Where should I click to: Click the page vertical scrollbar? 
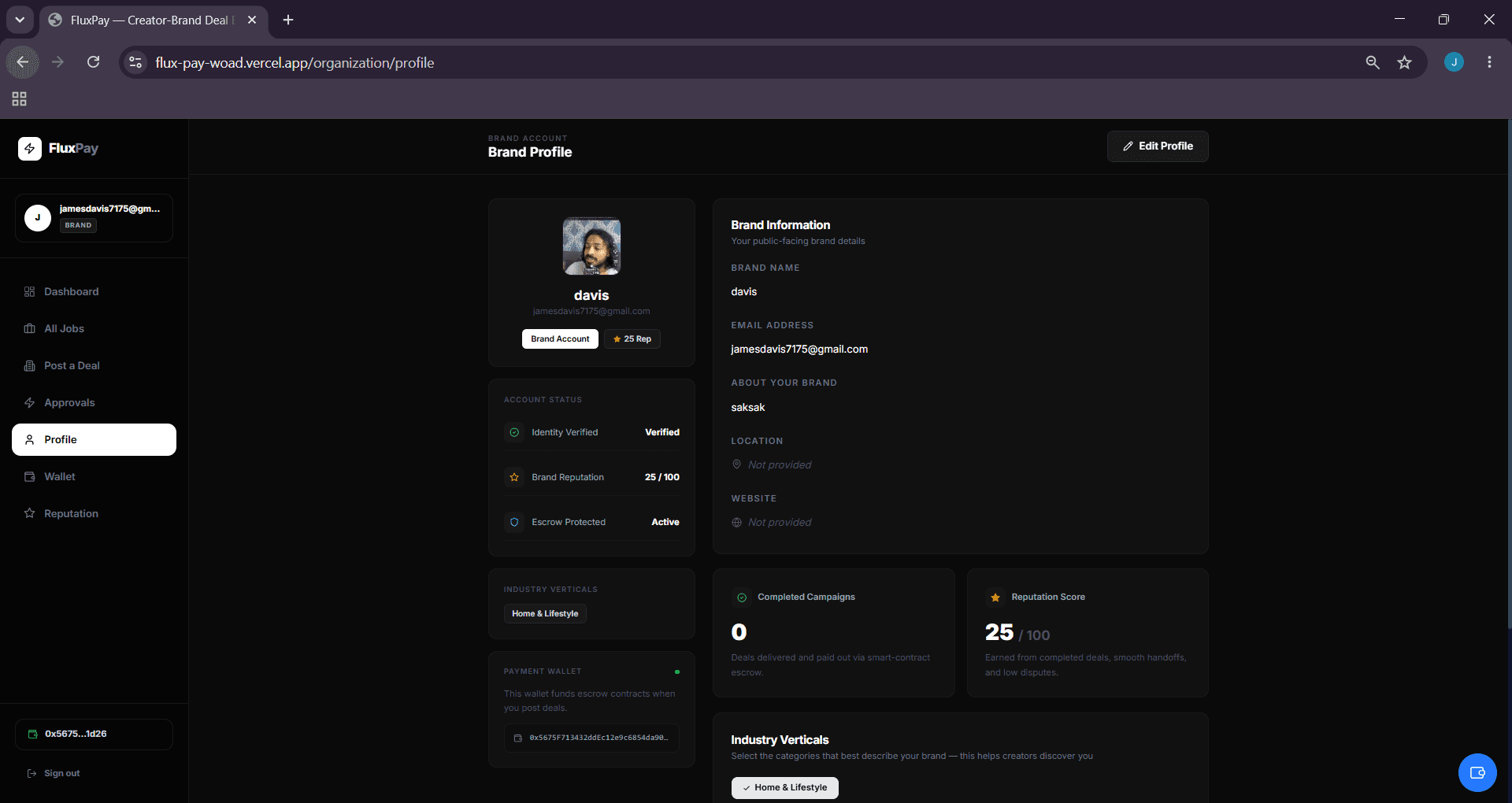tap(1509, 374)
